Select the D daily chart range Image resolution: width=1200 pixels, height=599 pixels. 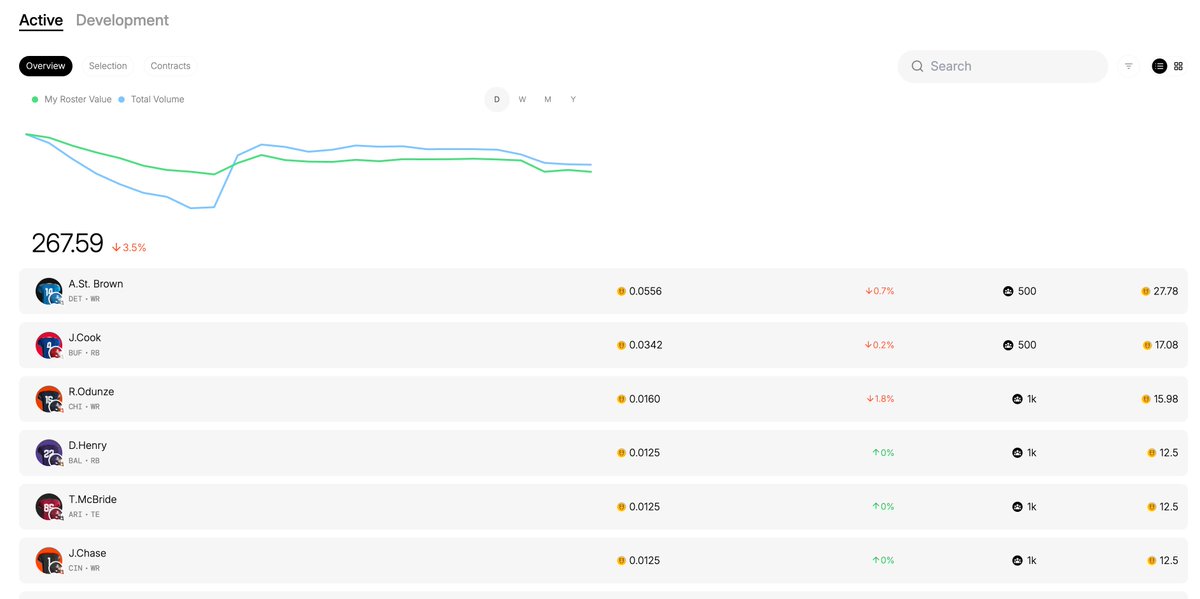497,100
